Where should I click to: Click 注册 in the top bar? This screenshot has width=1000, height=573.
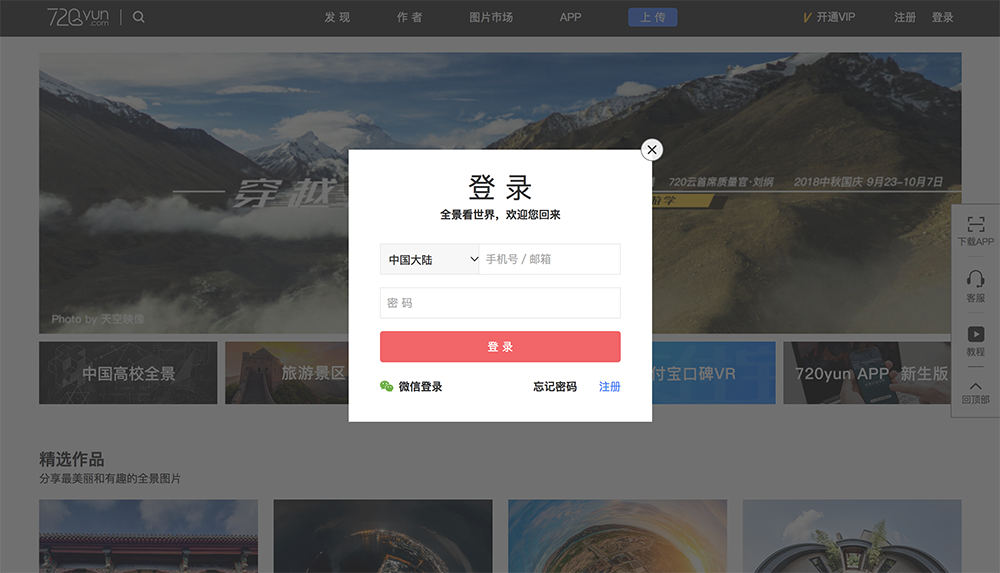pos(904,17)
